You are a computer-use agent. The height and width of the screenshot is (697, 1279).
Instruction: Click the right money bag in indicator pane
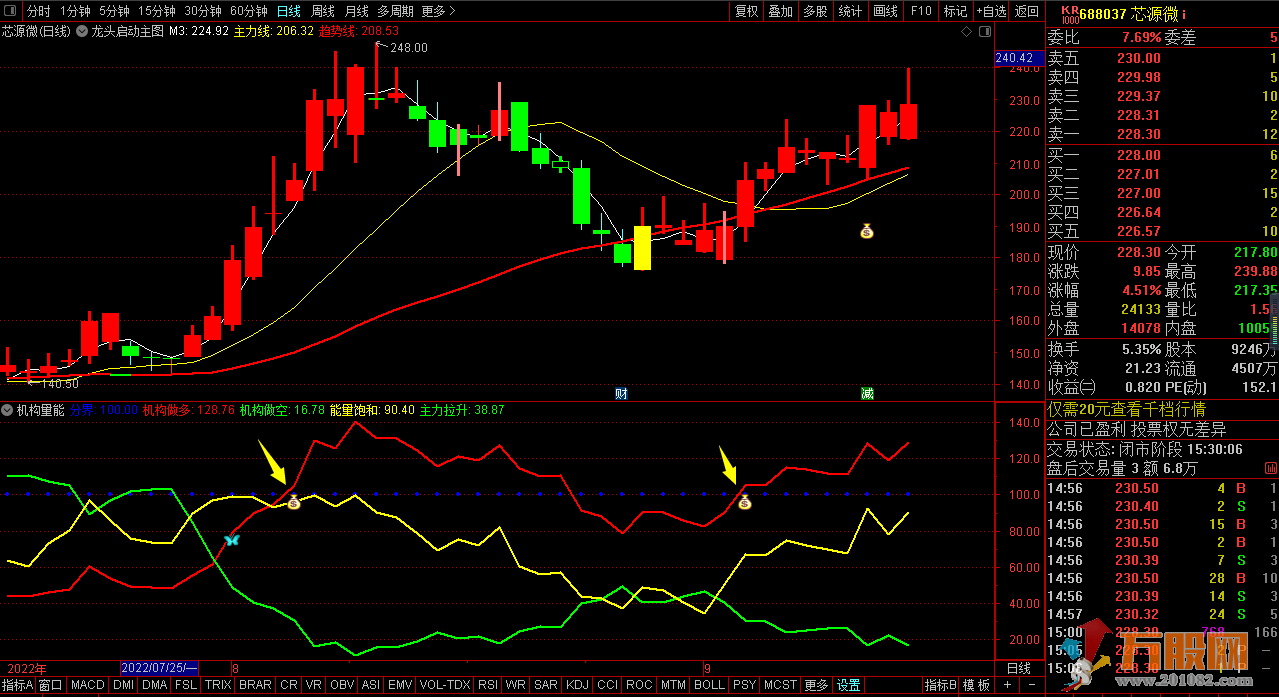click(x=744, y=502)
